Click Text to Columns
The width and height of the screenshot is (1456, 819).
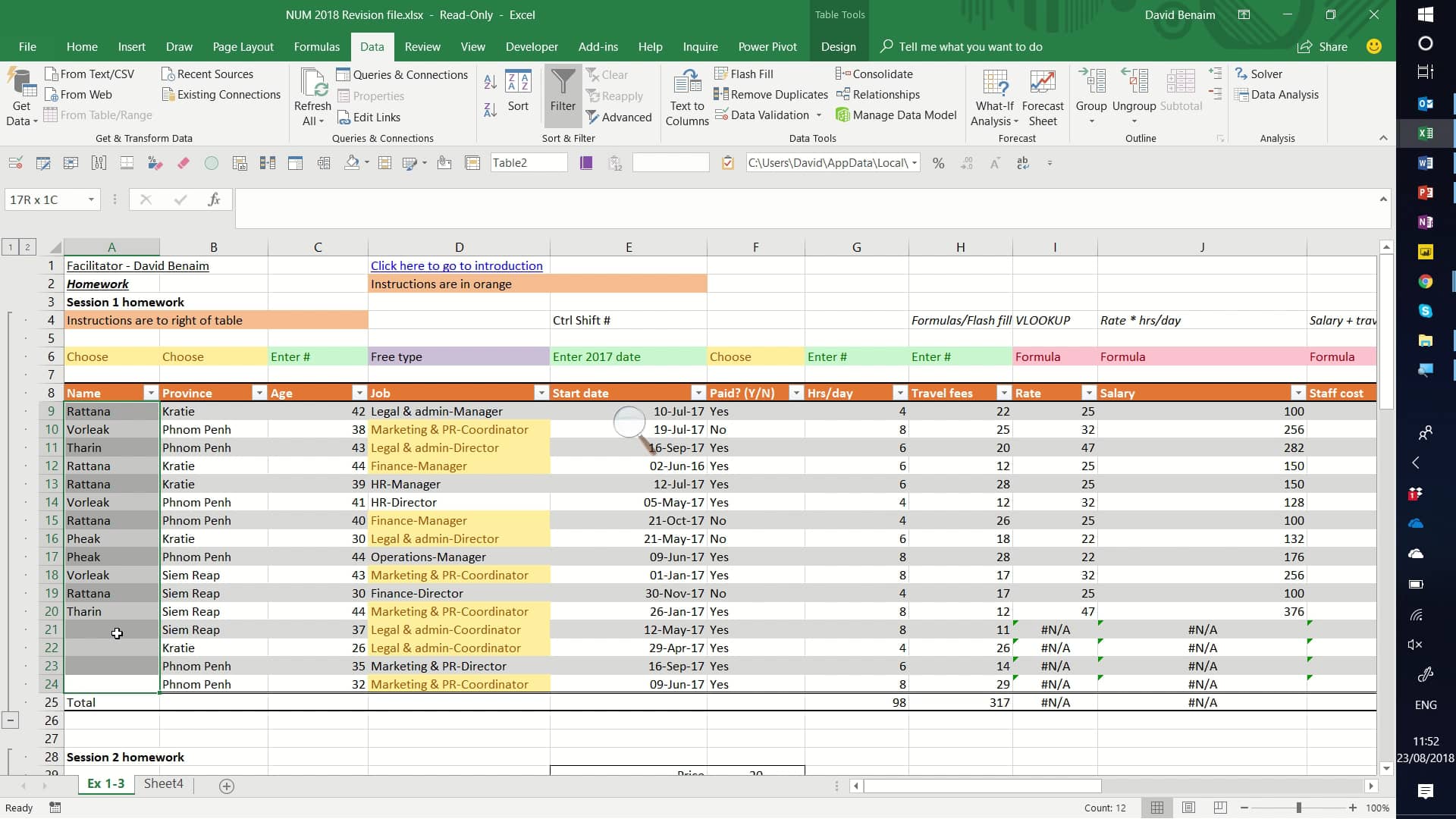click(687, 97)
